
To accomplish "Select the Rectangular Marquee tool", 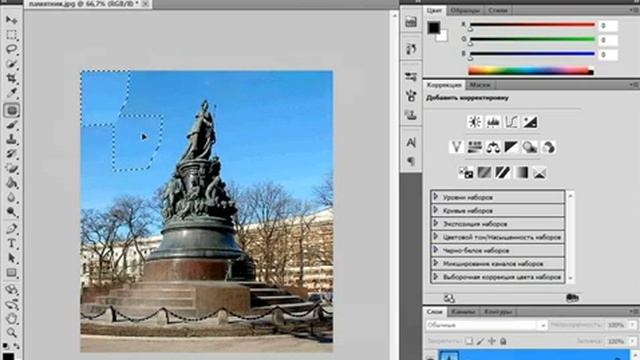I will [x=11, y=35].
